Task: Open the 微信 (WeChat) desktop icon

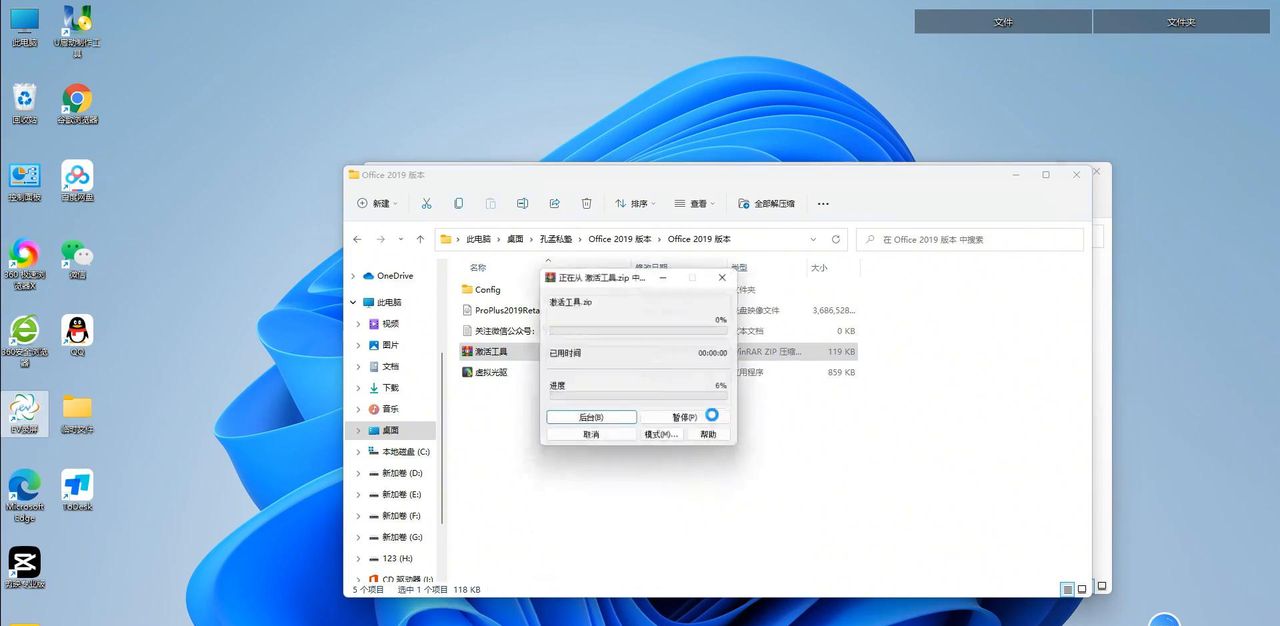Action: [77, 259]
